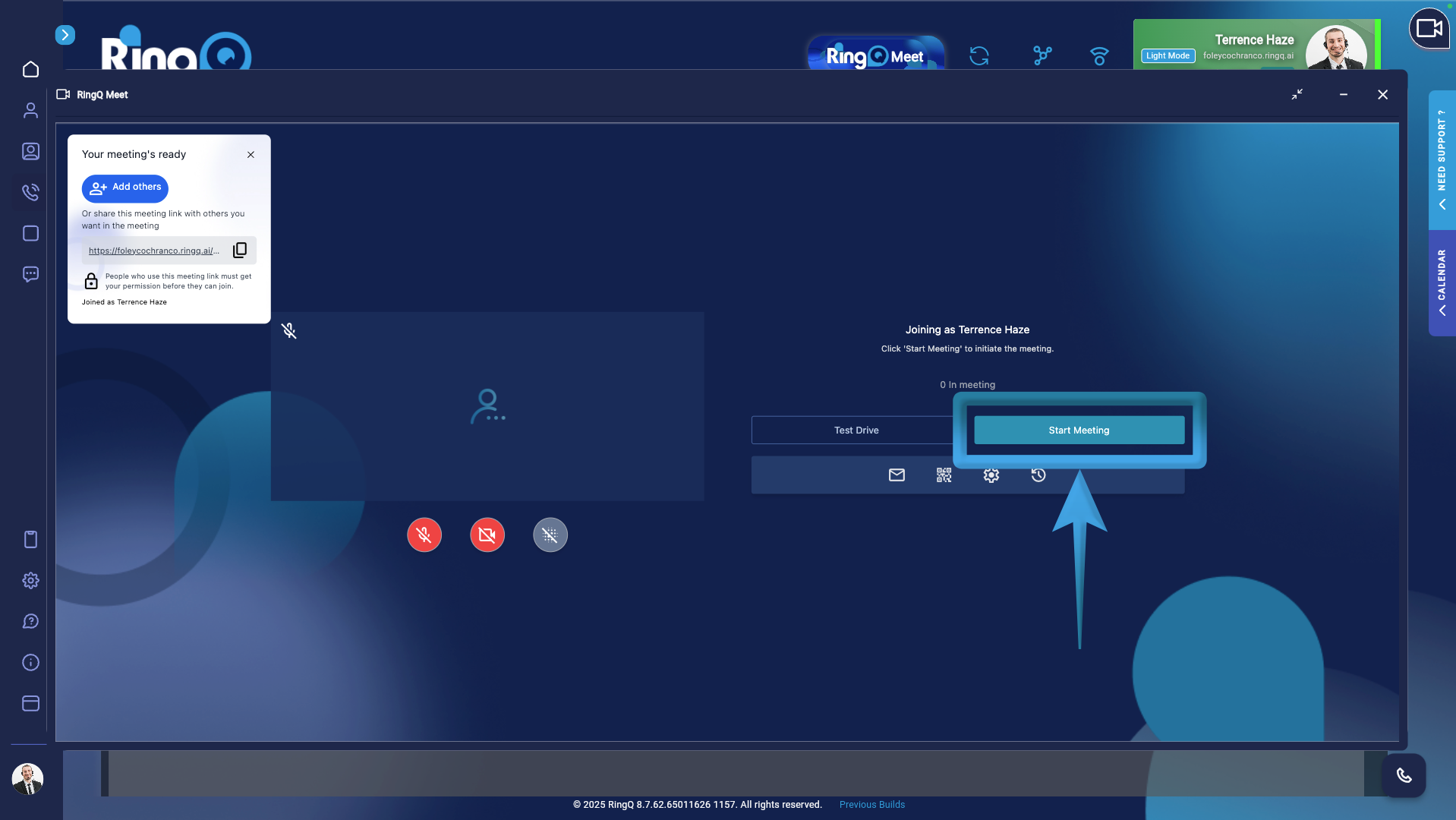This screenshot has height=820, width=1456.
Task: Open the QR code icon
Action: point(944,475)
